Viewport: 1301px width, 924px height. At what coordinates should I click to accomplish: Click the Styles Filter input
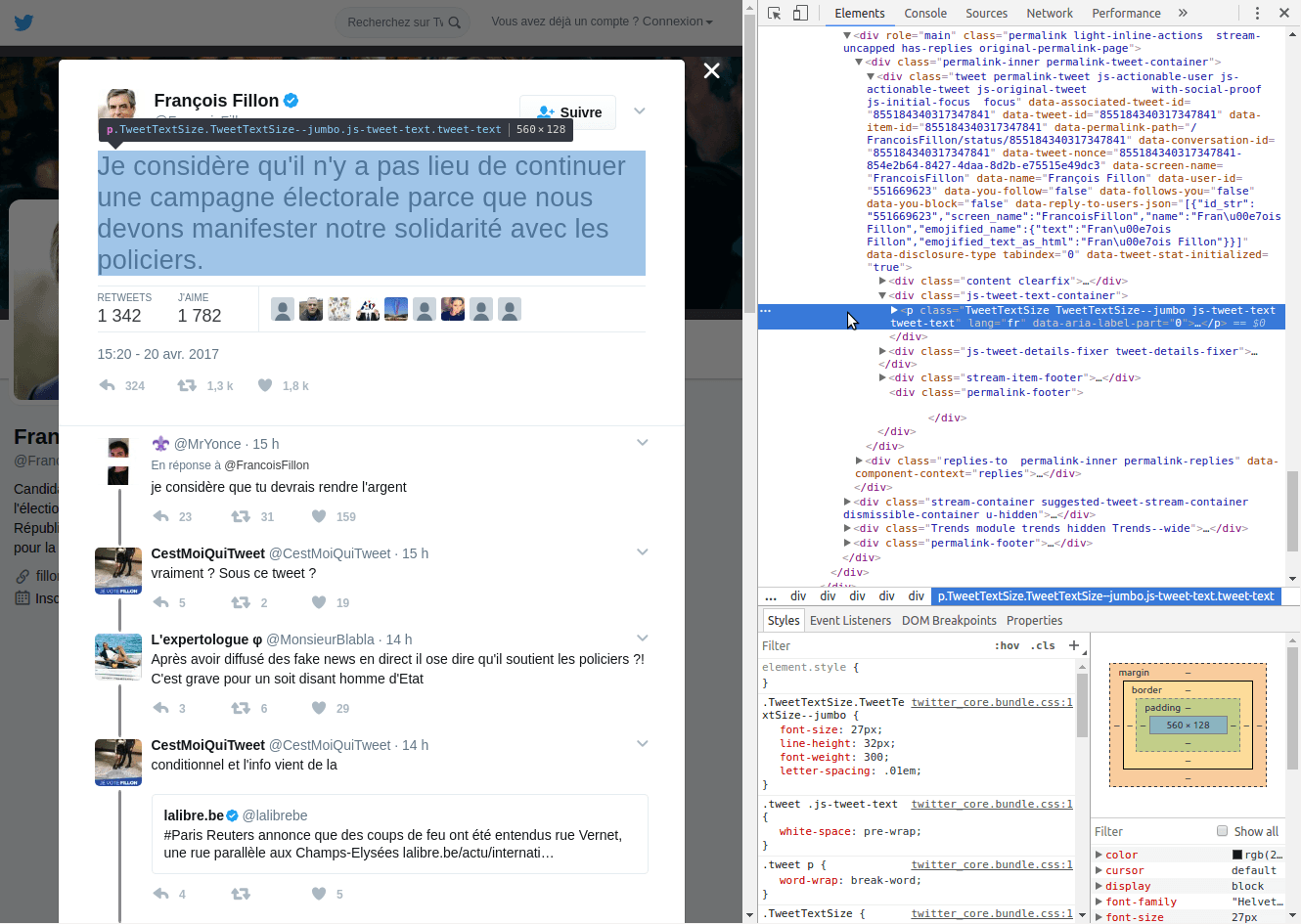point(874,645)
